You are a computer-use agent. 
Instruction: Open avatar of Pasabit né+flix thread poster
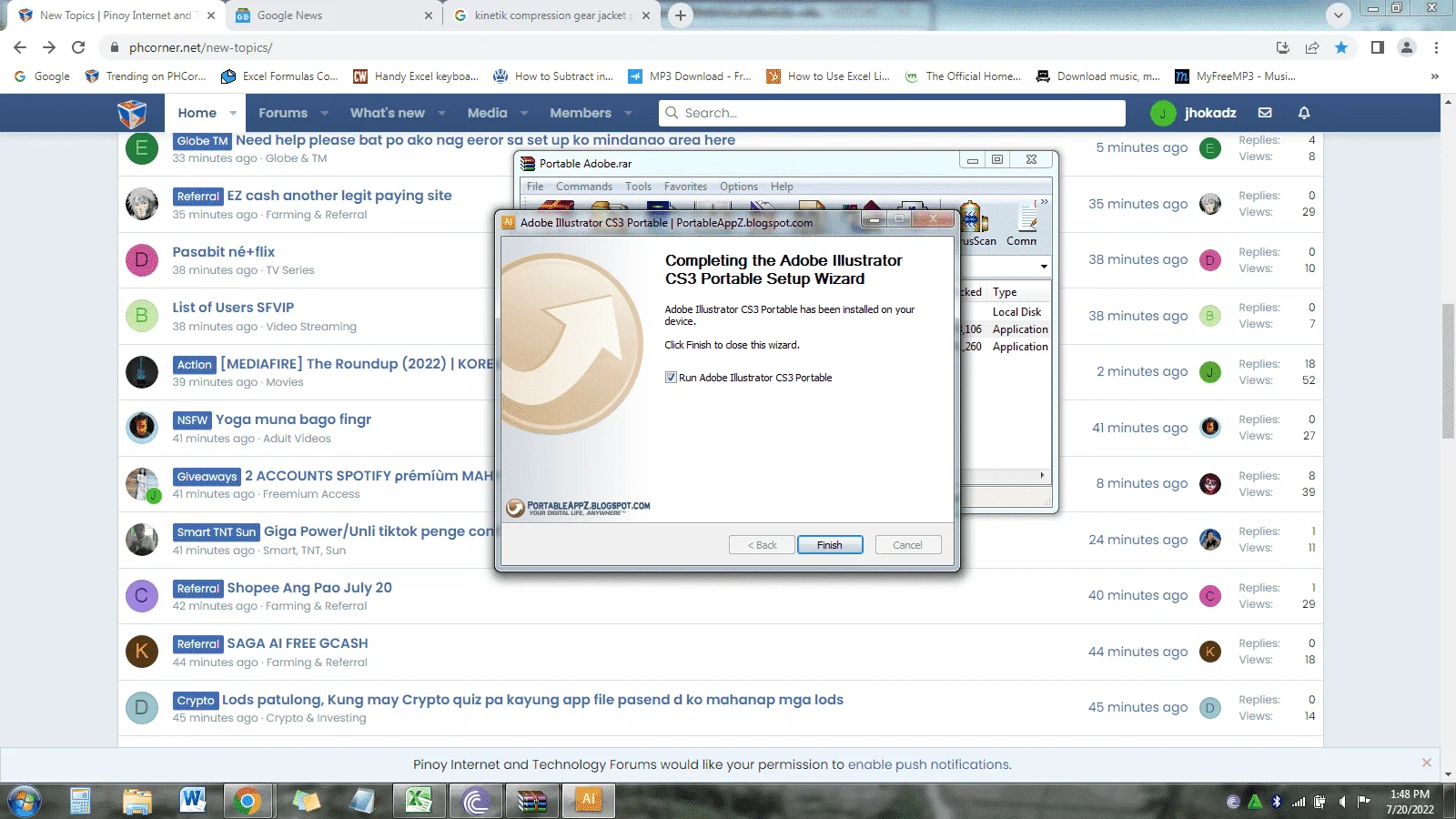142,260
